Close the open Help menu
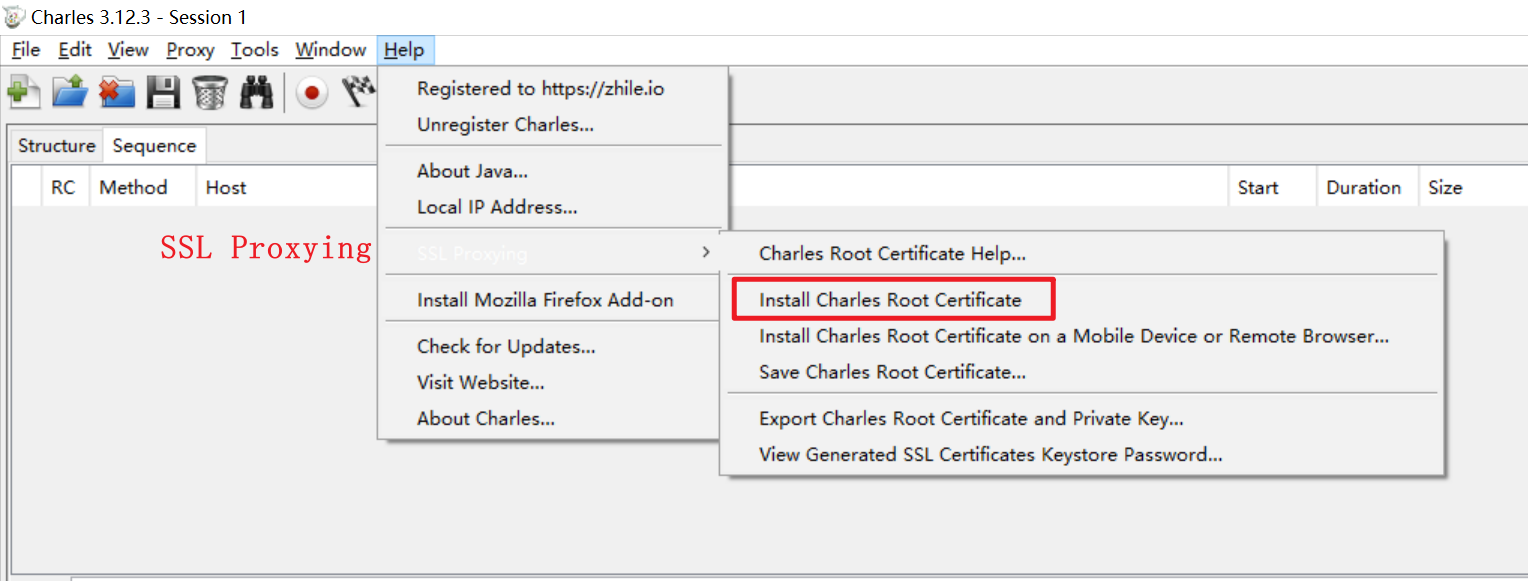Image resolution: width=1528 pixels, height=581 pixels. click(x=405, y=50)
